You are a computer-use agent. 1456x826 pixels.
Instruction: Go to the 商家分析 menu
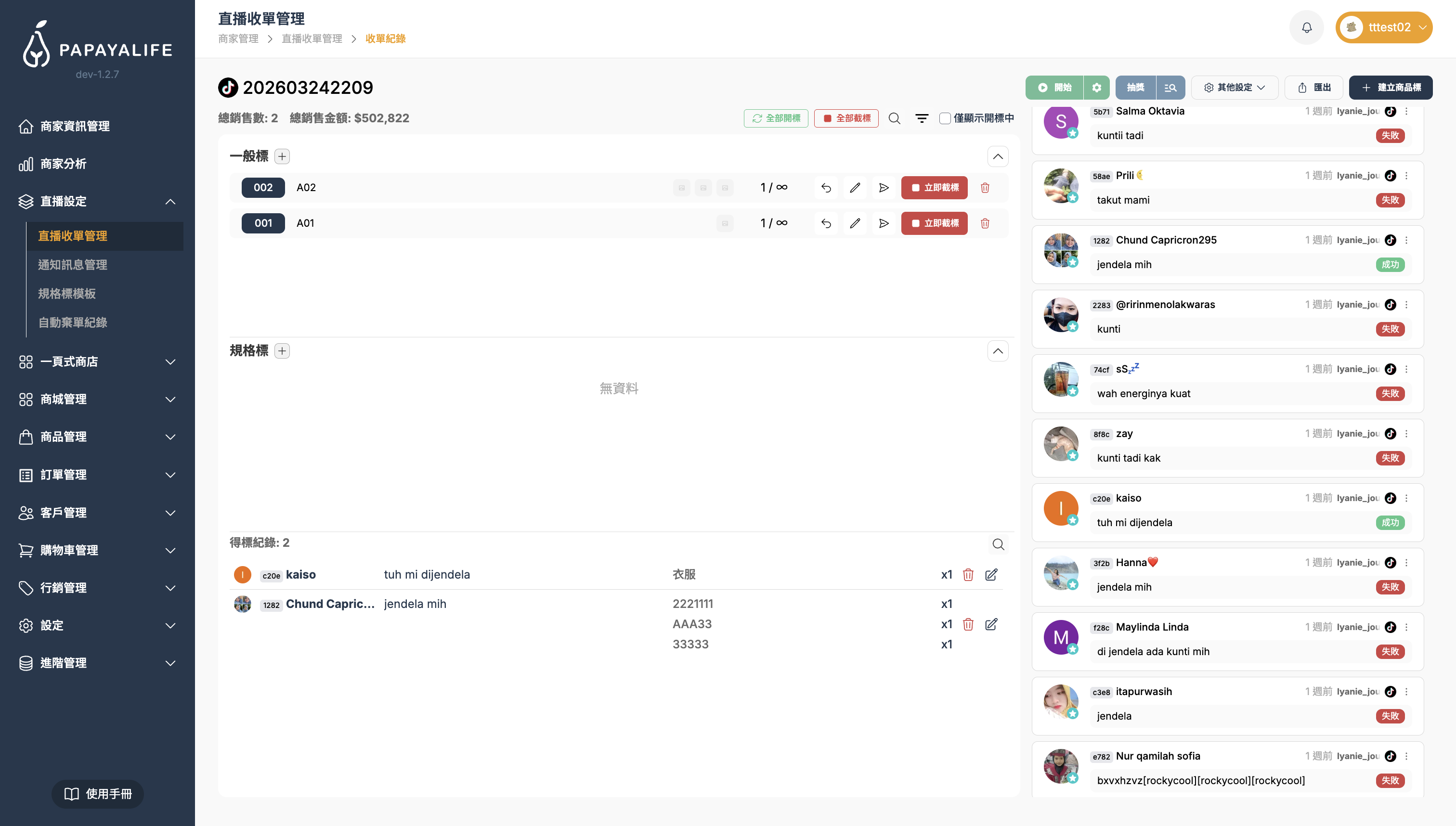[x=64, y=164]
